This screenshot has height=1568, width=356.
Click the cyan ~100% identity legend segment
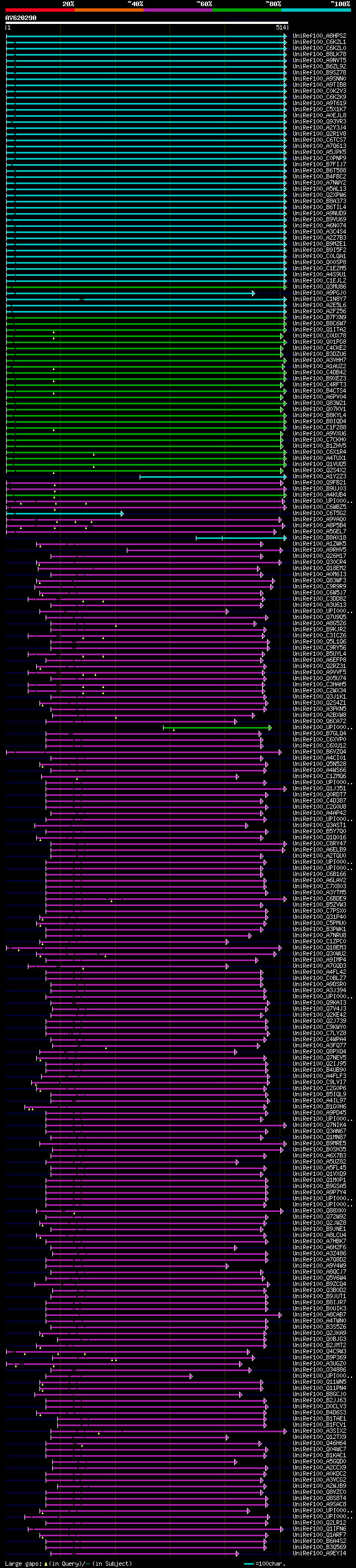point(317,10)
